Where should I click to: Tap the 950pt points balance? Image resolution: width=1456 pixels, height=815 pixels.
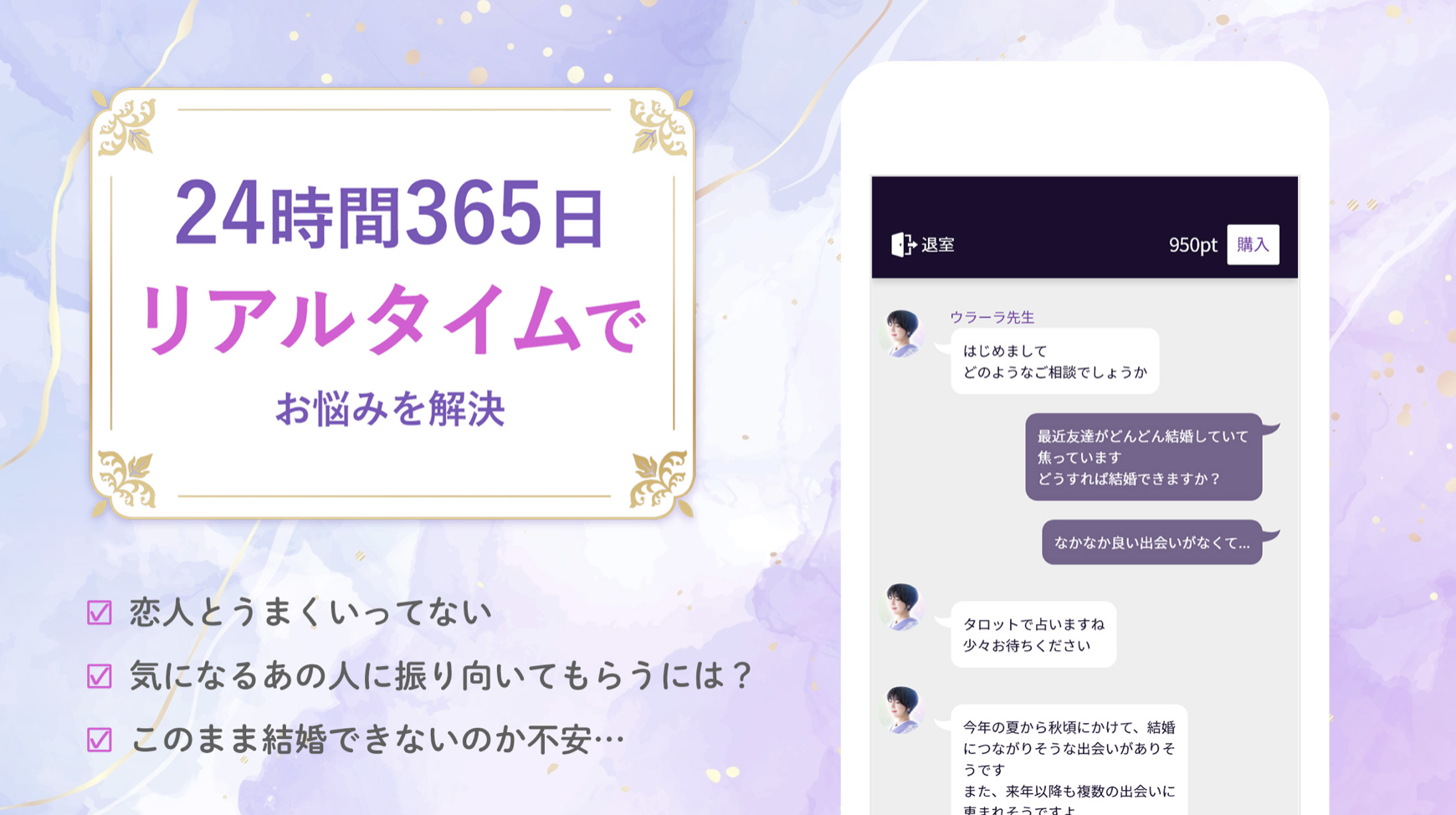coord(1192,245)
